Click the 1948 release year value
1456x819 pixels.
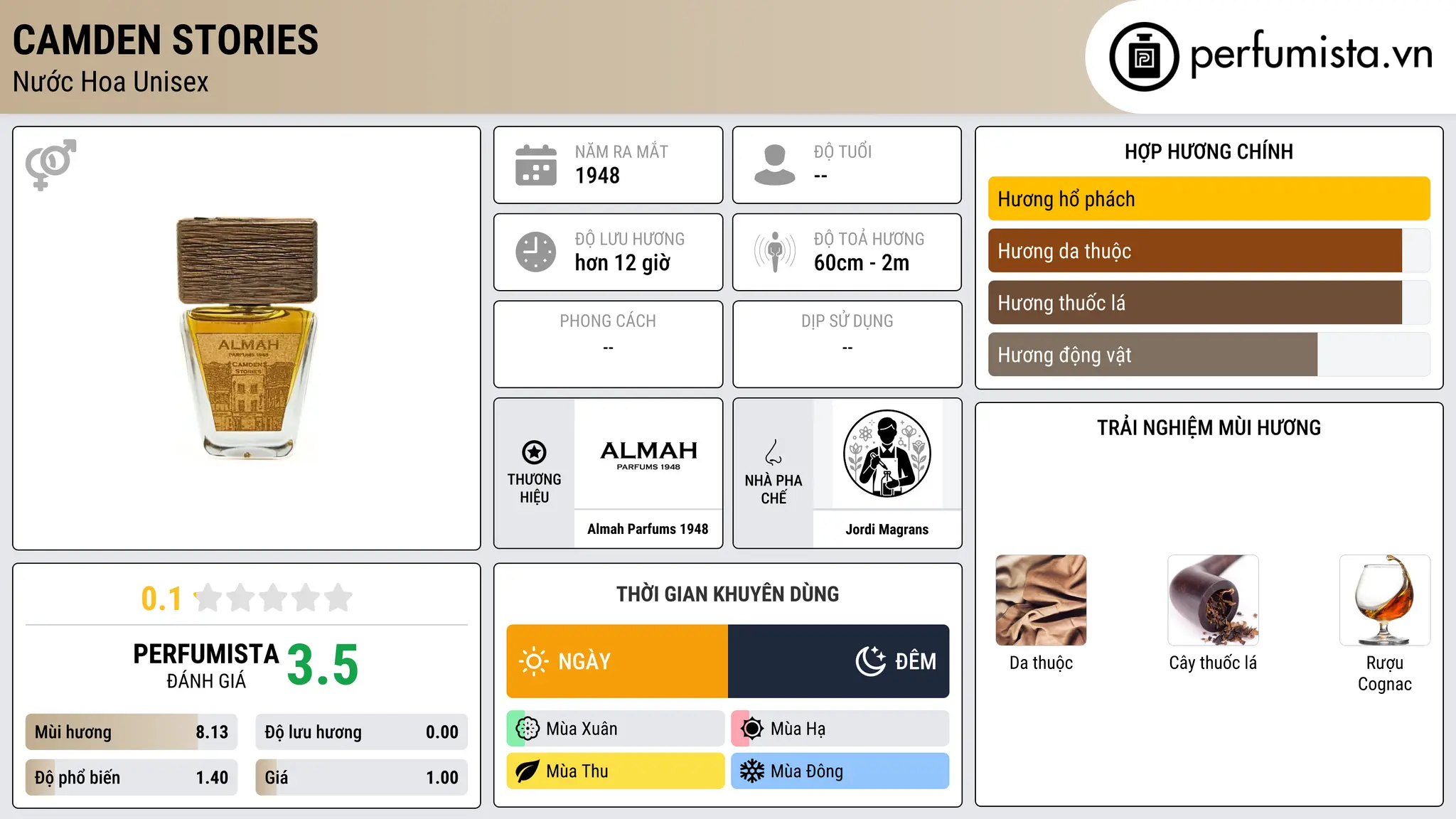pyautogui.click(x=597, y=176)
